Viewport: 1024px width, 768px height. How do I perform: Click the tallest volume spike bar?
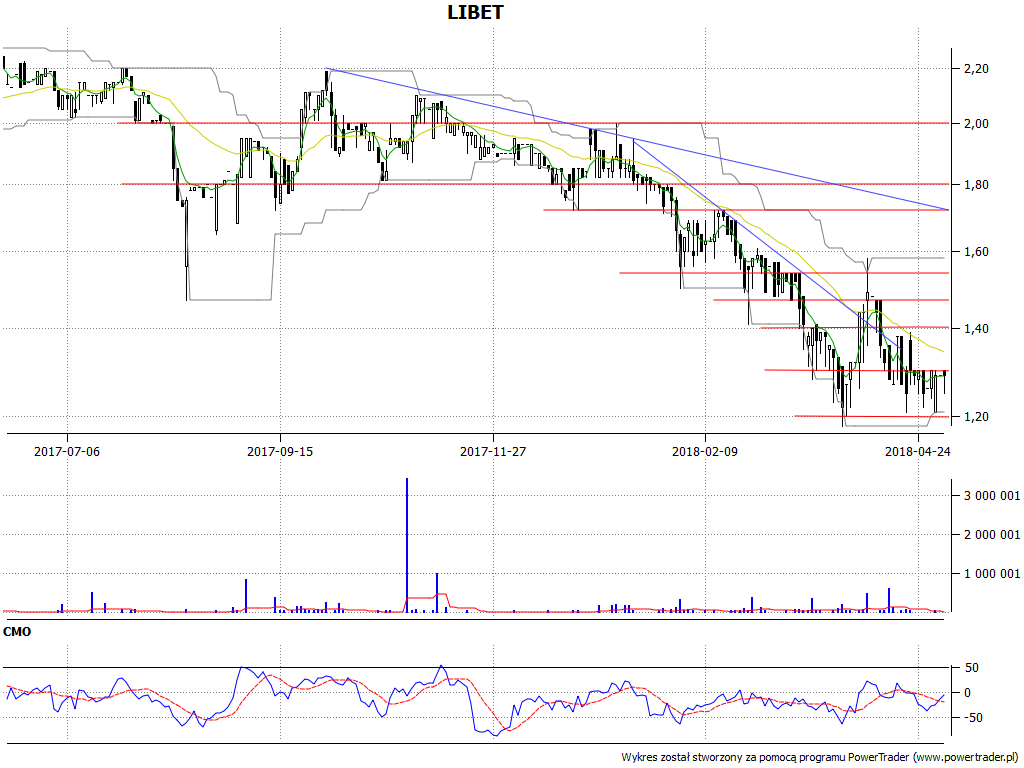[407, 545]
